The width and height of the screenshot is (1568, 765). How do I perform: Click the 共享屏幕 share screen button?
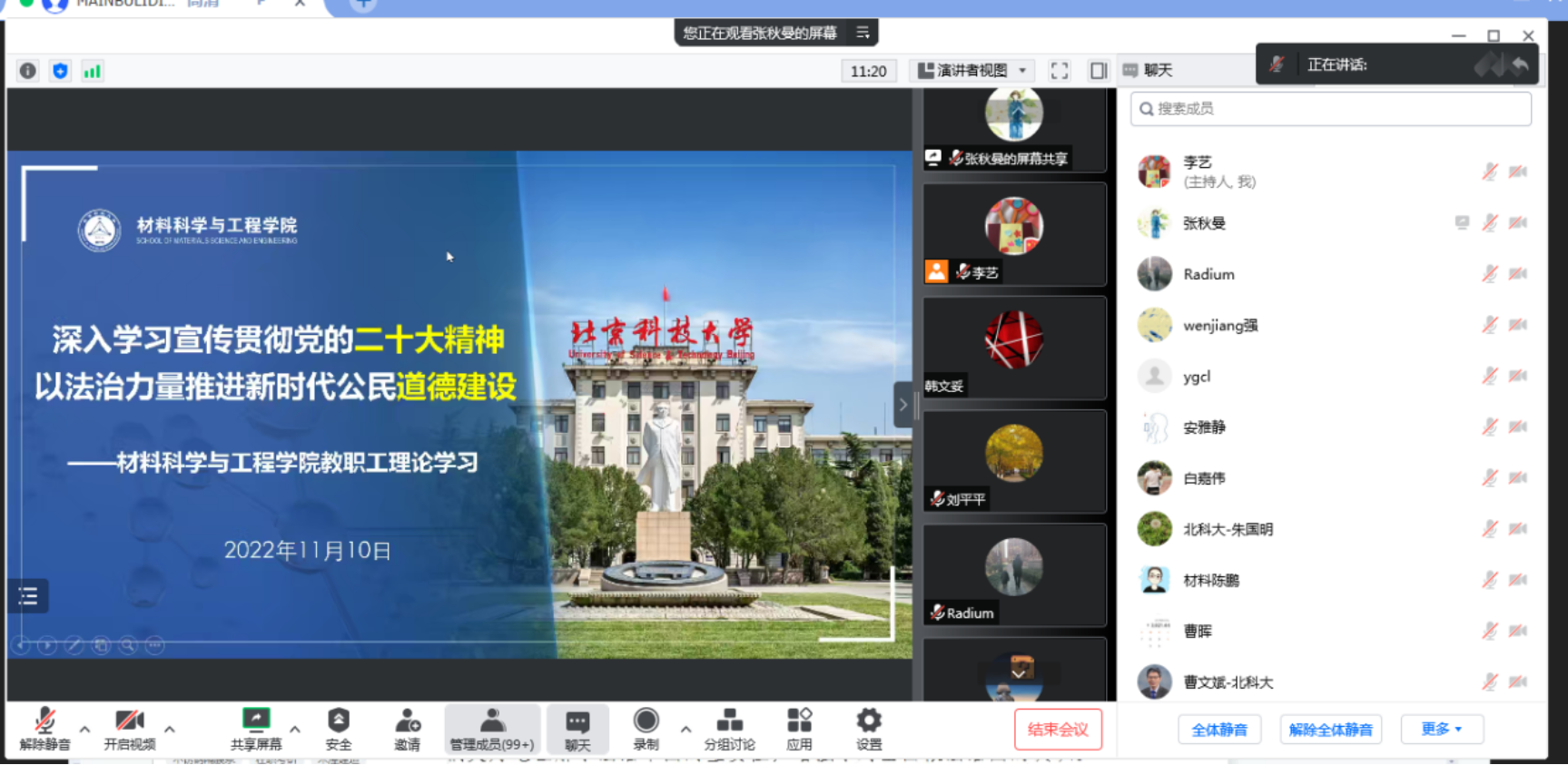pyautogui.click(x=256, y=730)
